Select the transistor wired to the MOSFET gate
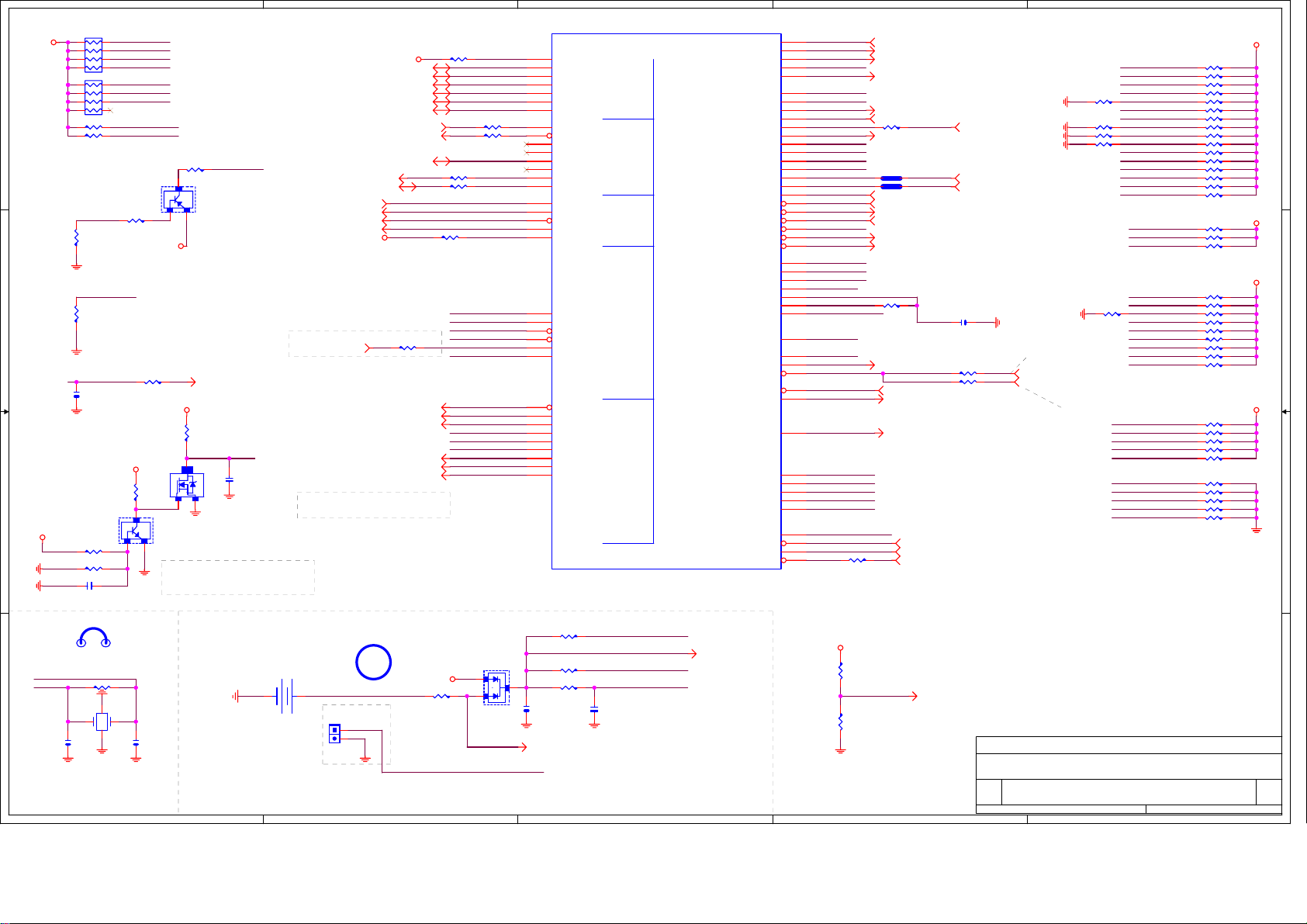 (136, 531)
